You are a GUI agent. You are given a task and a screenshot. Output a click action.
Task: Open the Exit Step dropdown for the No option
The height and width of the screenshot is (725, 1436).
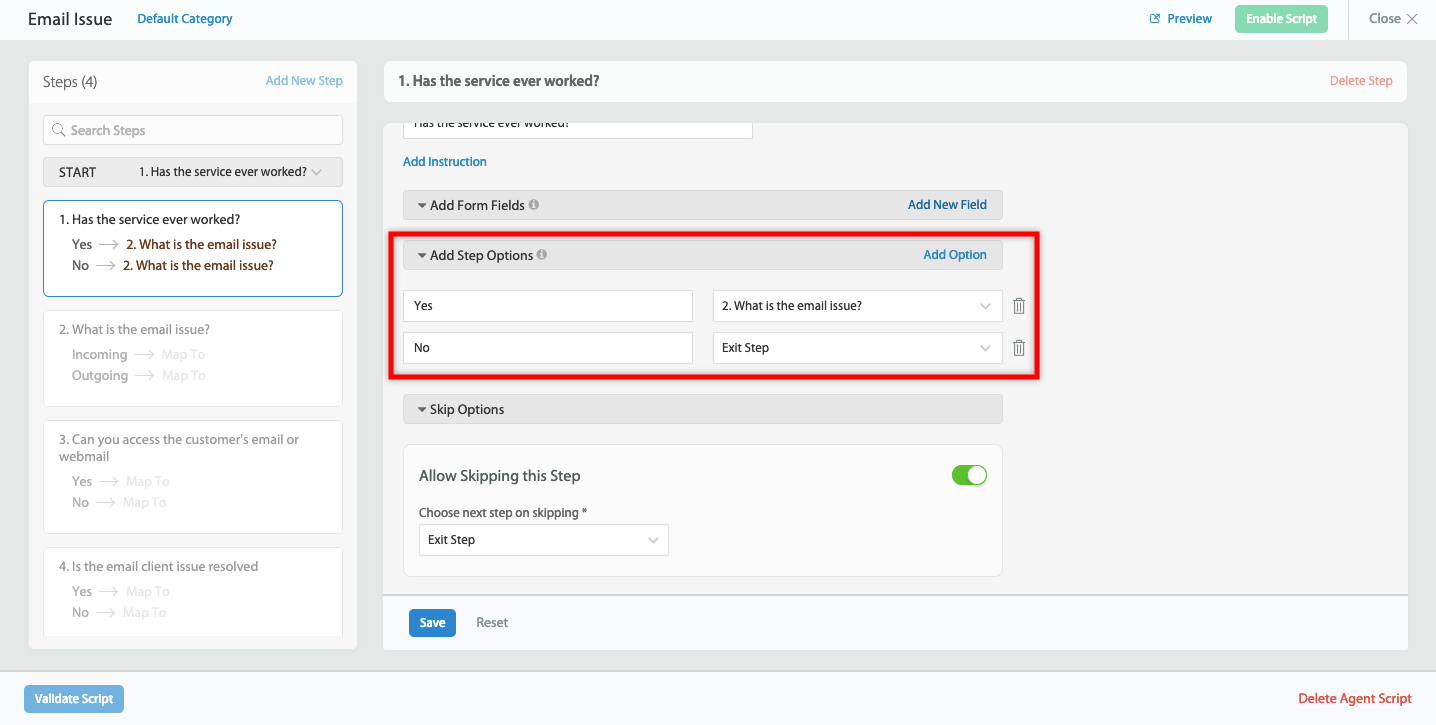coord(857,347)
